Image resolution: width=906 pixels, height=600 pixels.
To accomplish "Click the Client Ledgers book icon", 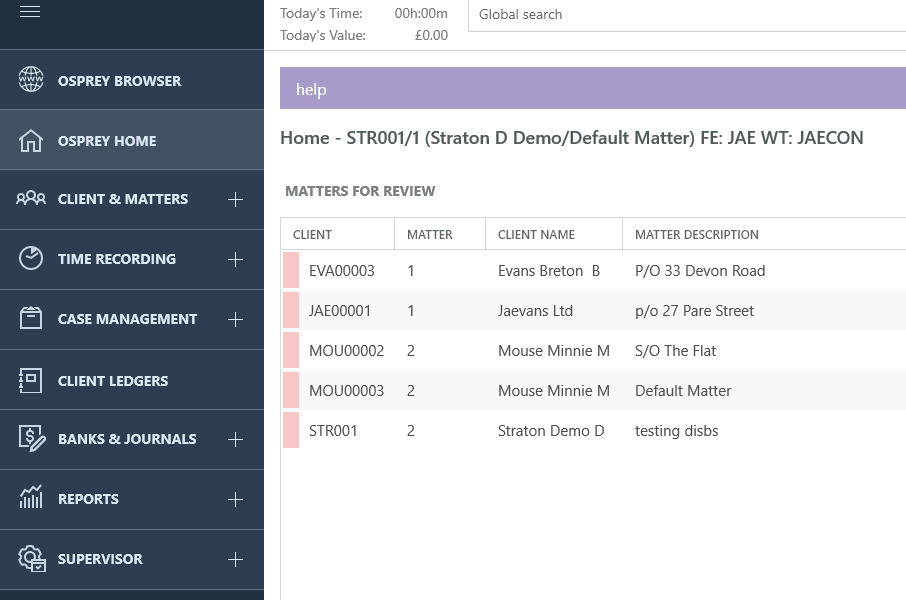I will 31,380.
